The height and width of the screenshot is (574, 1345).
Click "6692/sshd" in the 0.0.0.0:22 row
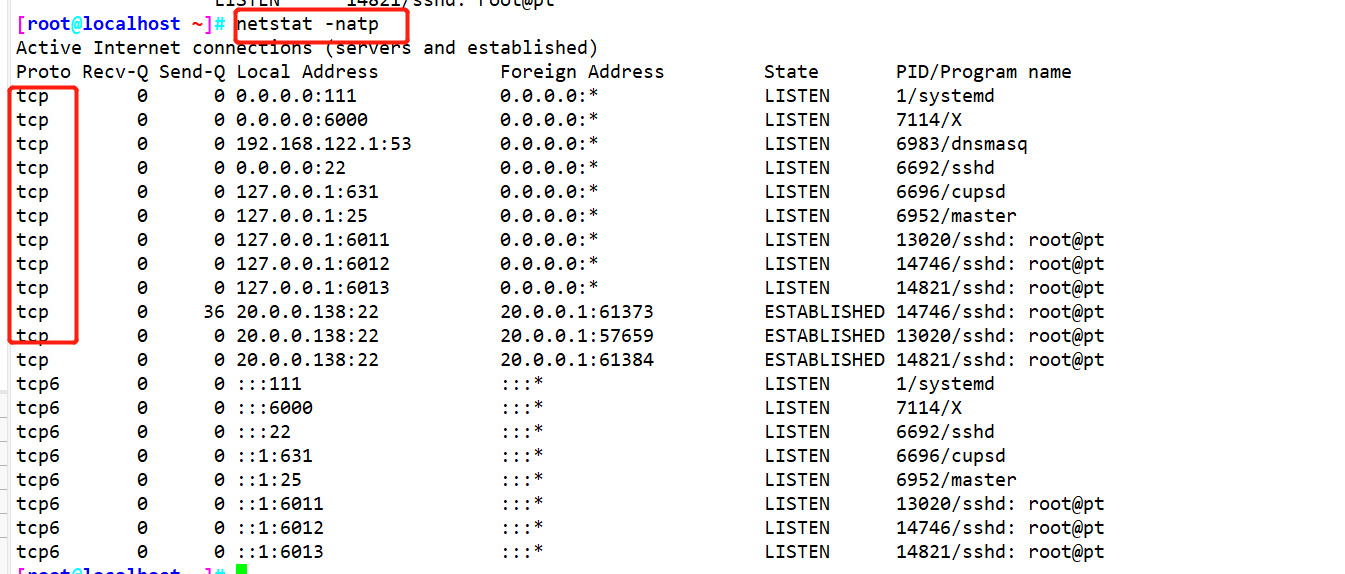[945, 168]
